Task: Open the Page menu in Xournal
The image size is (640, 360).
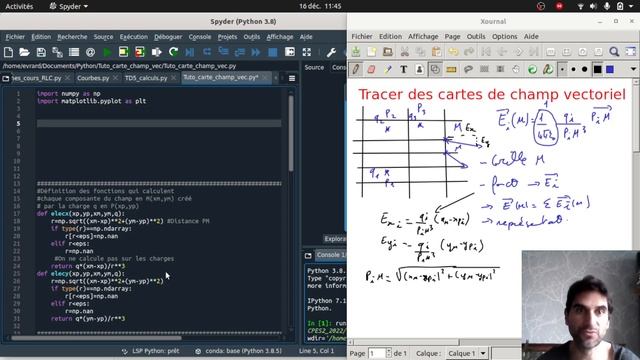Action: (x=452, y=36)
